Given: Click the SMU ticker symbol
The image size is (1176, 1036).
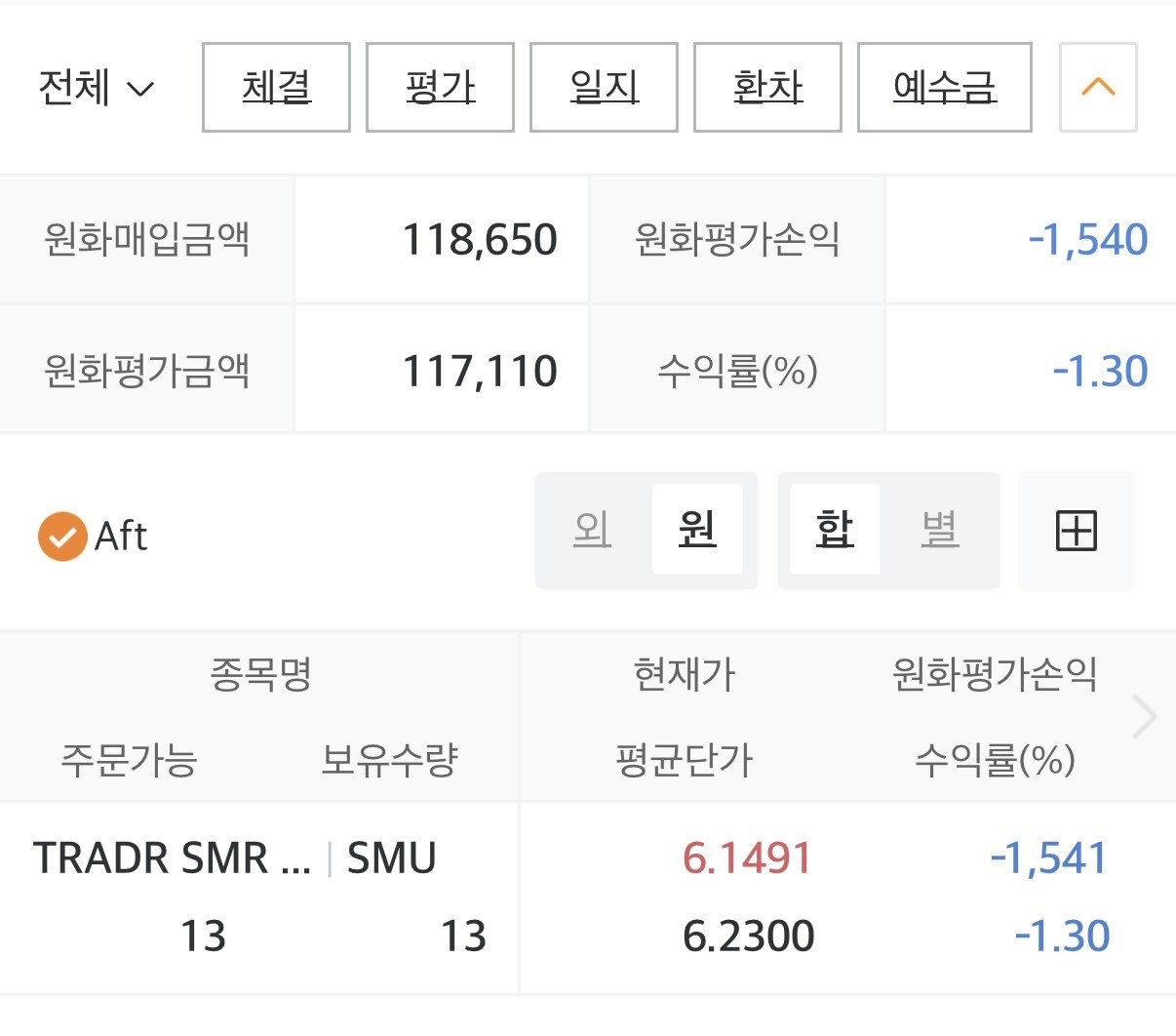Looking at the screenshot, I should 391,858.
